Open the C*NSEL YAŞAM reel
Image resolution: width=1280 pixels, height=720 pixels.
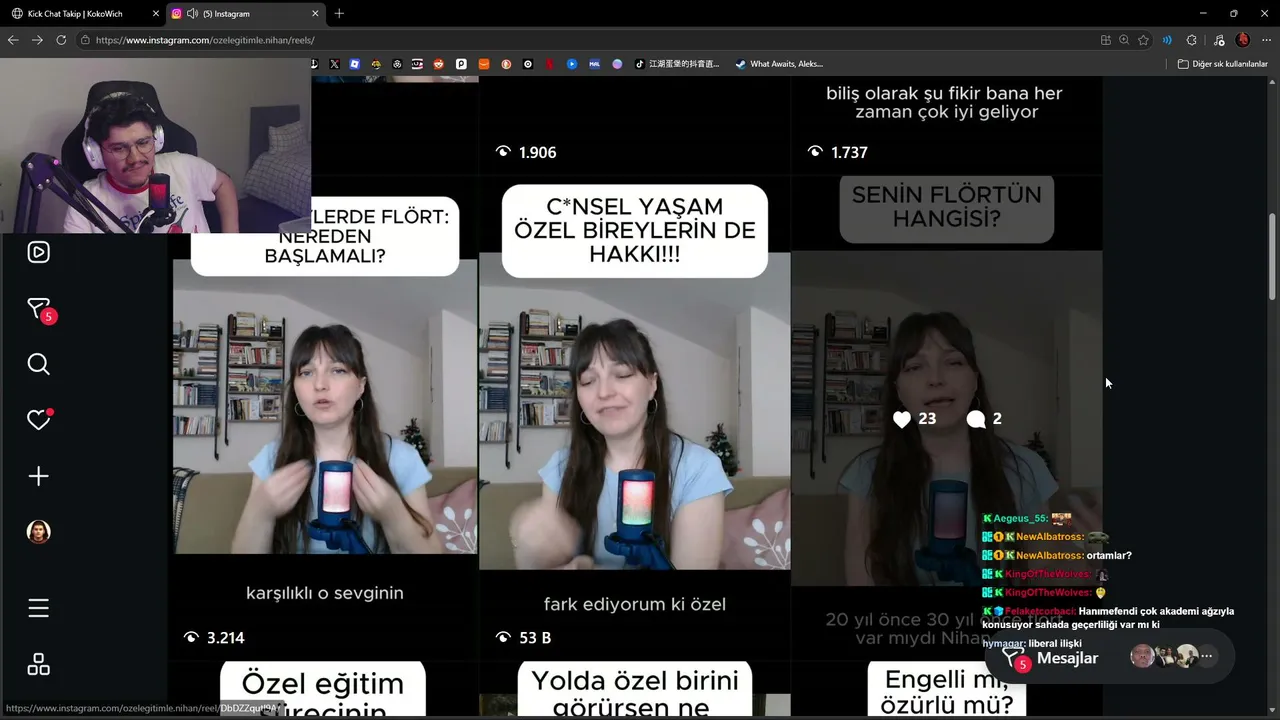[x=635, y=417]
